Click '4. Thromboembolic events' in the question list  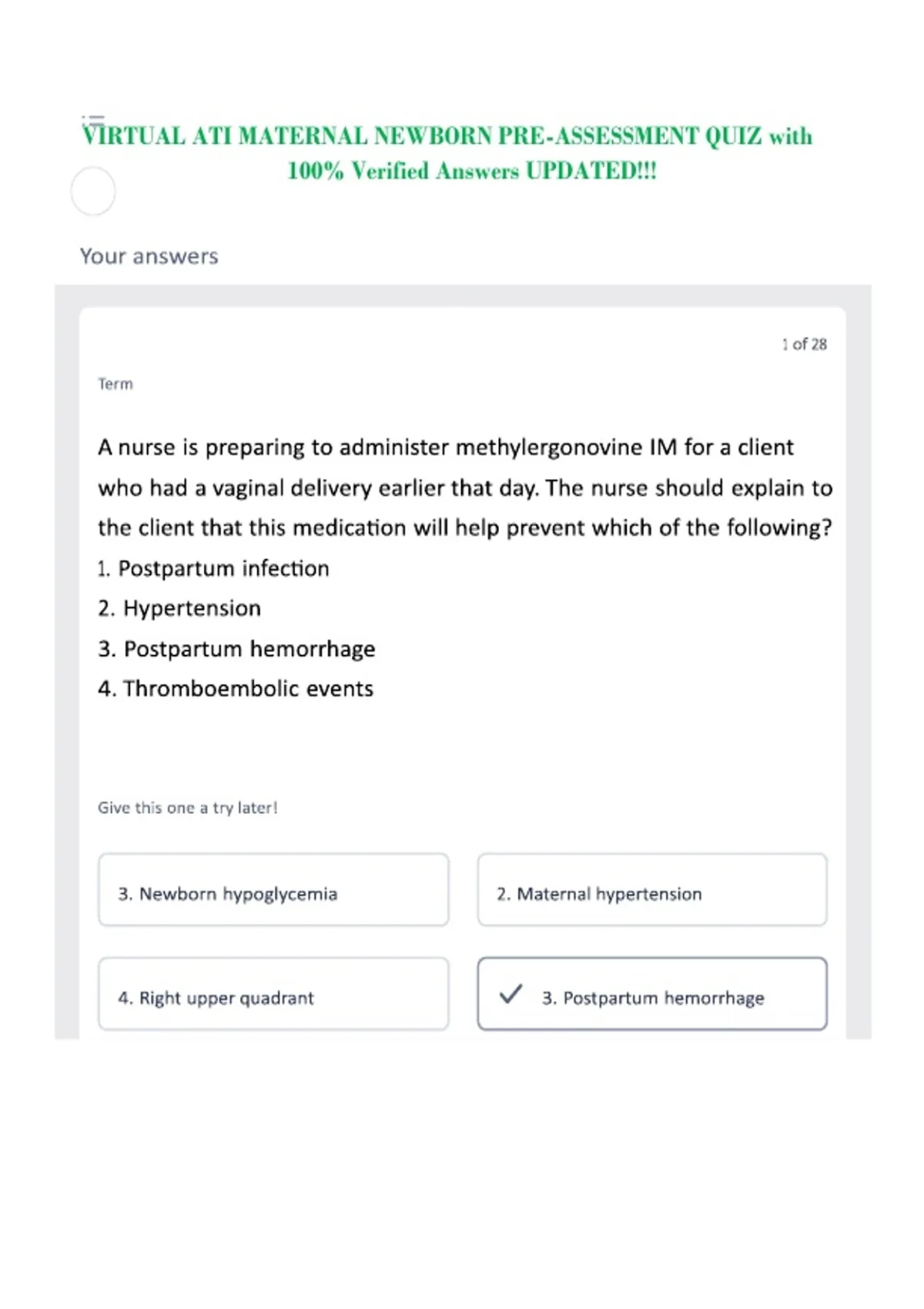[x=236, y=688]
